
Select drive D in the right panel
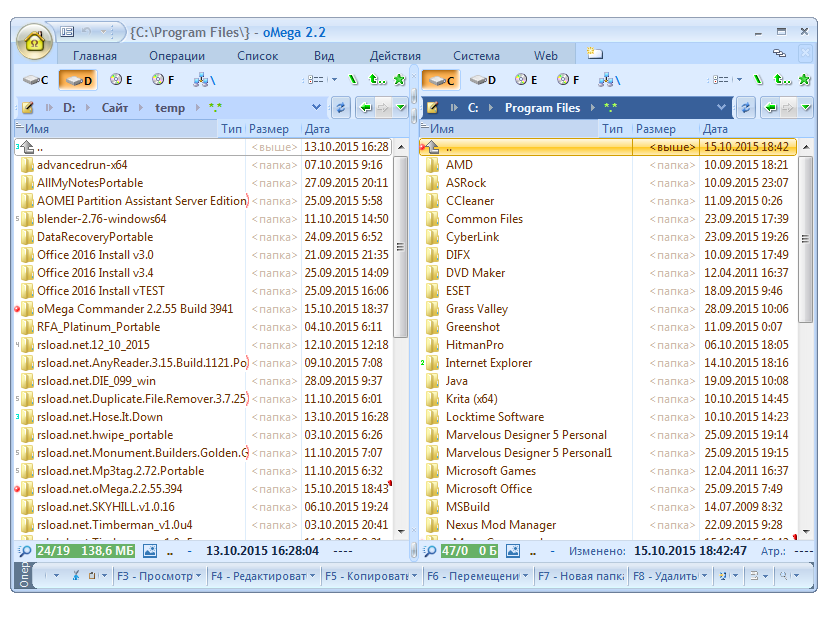484,80
